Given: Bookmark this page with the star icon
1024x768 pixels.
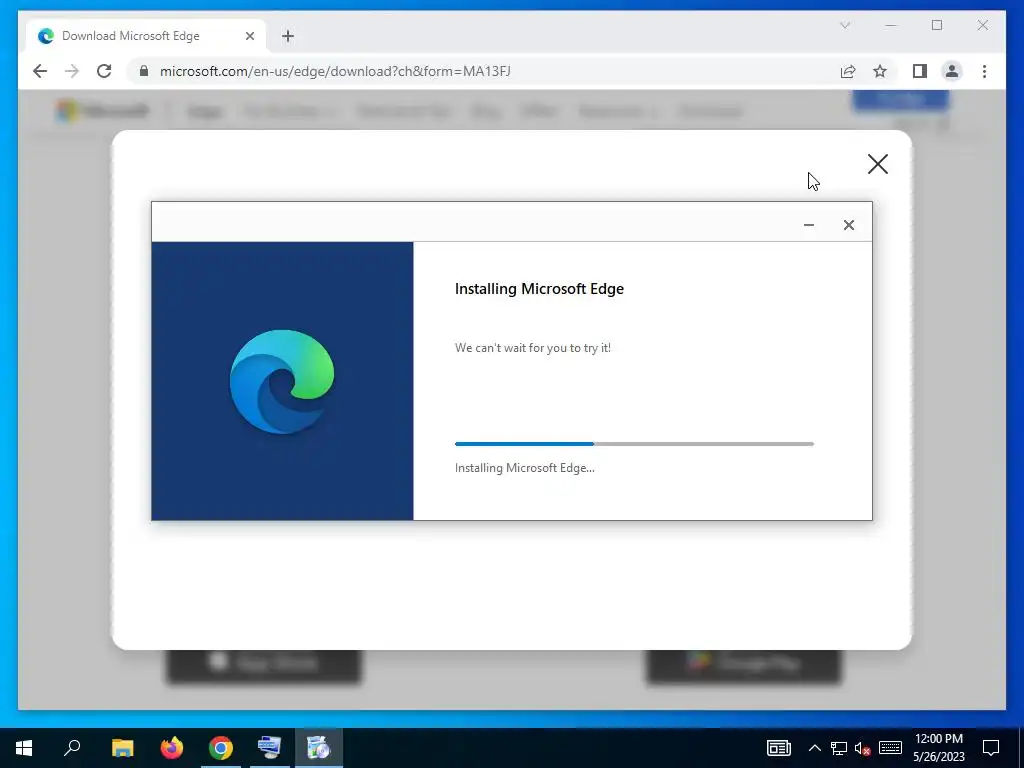Looking at the screenshot, I should click(x=880, y=71).
